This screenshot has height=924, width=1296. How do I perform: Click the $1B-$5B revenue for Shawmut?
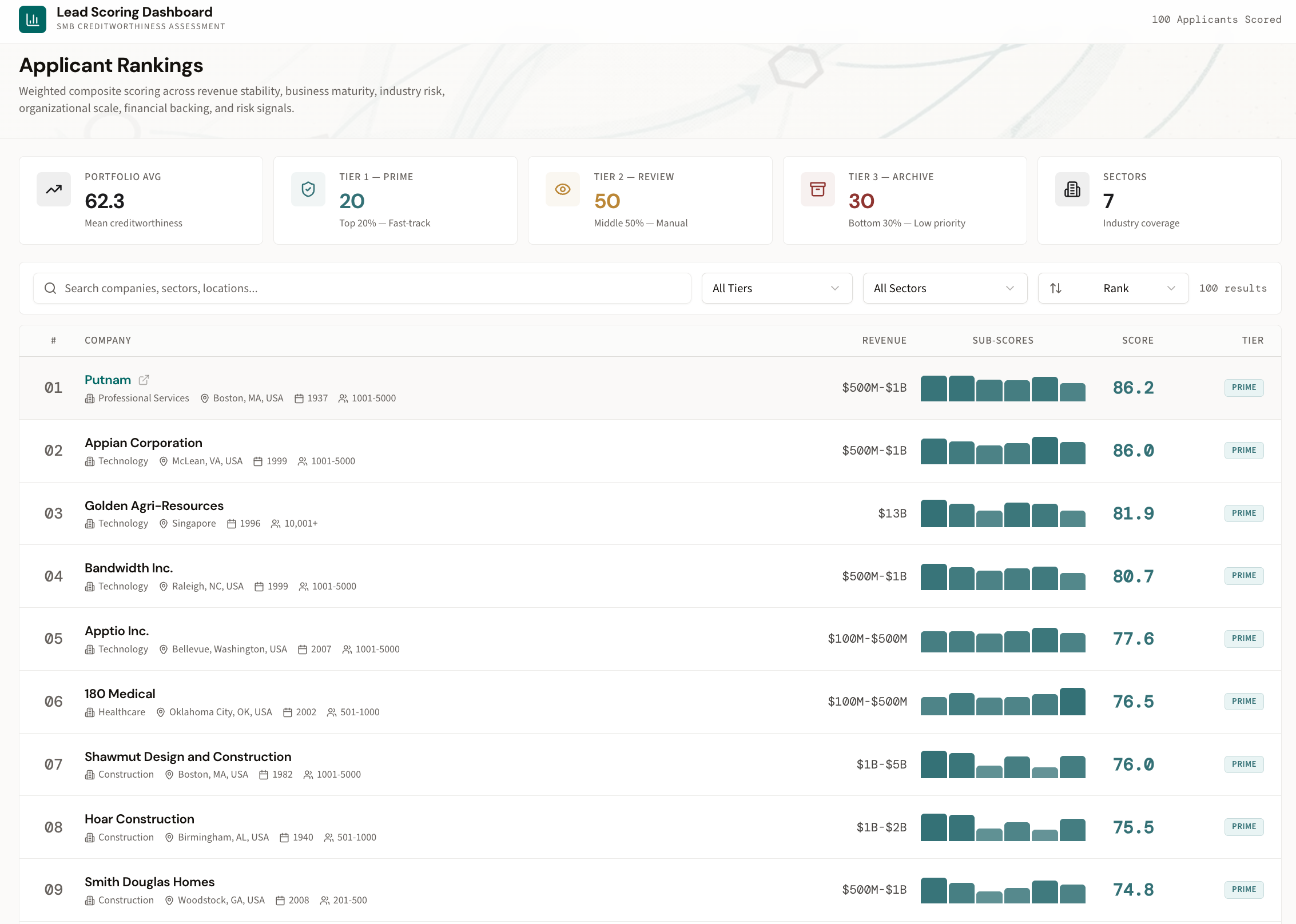[x=881, y=764]
